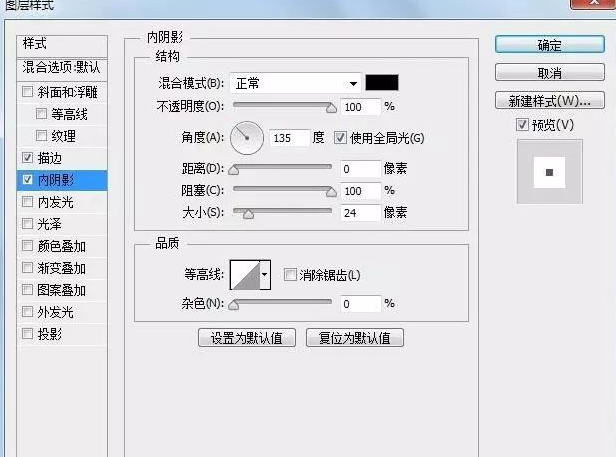Viewport: 616px width, 457px height.
Task: Enable the 图案叠加 checkbox
Action: pos(28,290)
